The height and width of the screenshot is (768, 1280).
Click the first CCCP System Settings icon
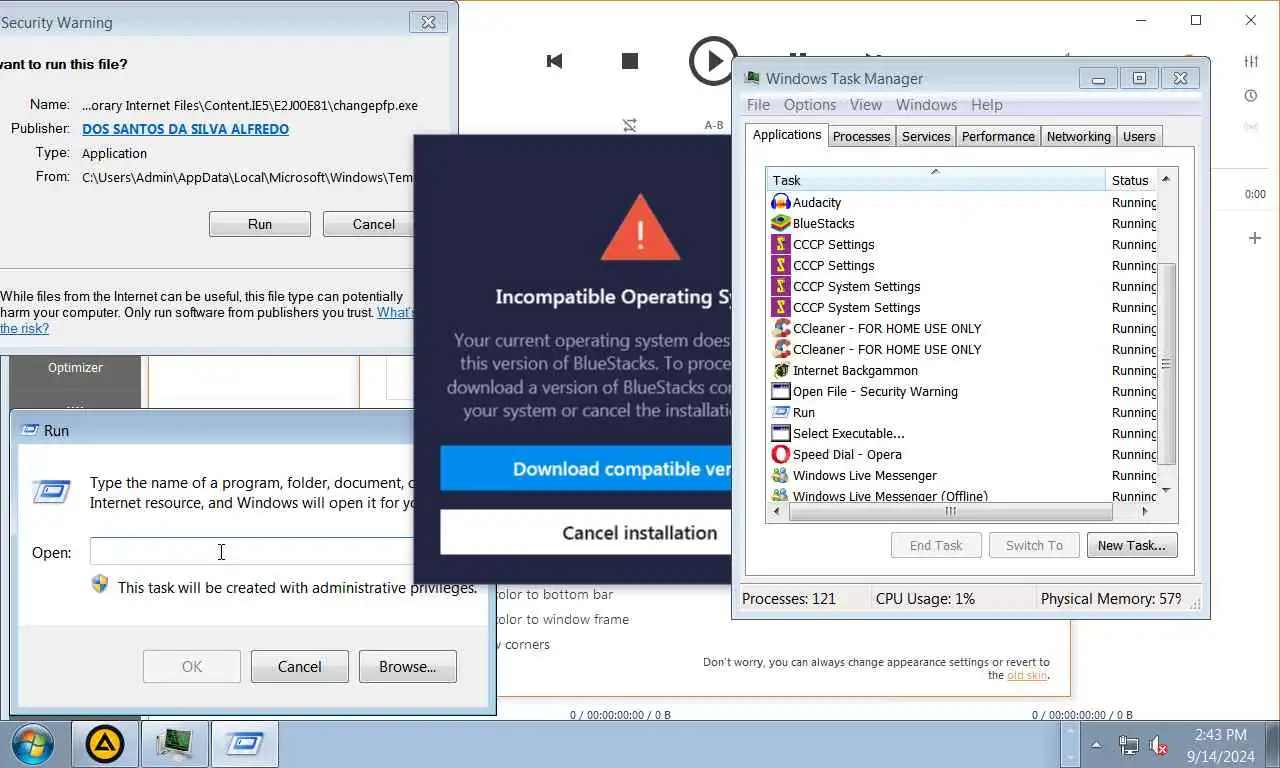pyautogui.click(x=781, y=286)
